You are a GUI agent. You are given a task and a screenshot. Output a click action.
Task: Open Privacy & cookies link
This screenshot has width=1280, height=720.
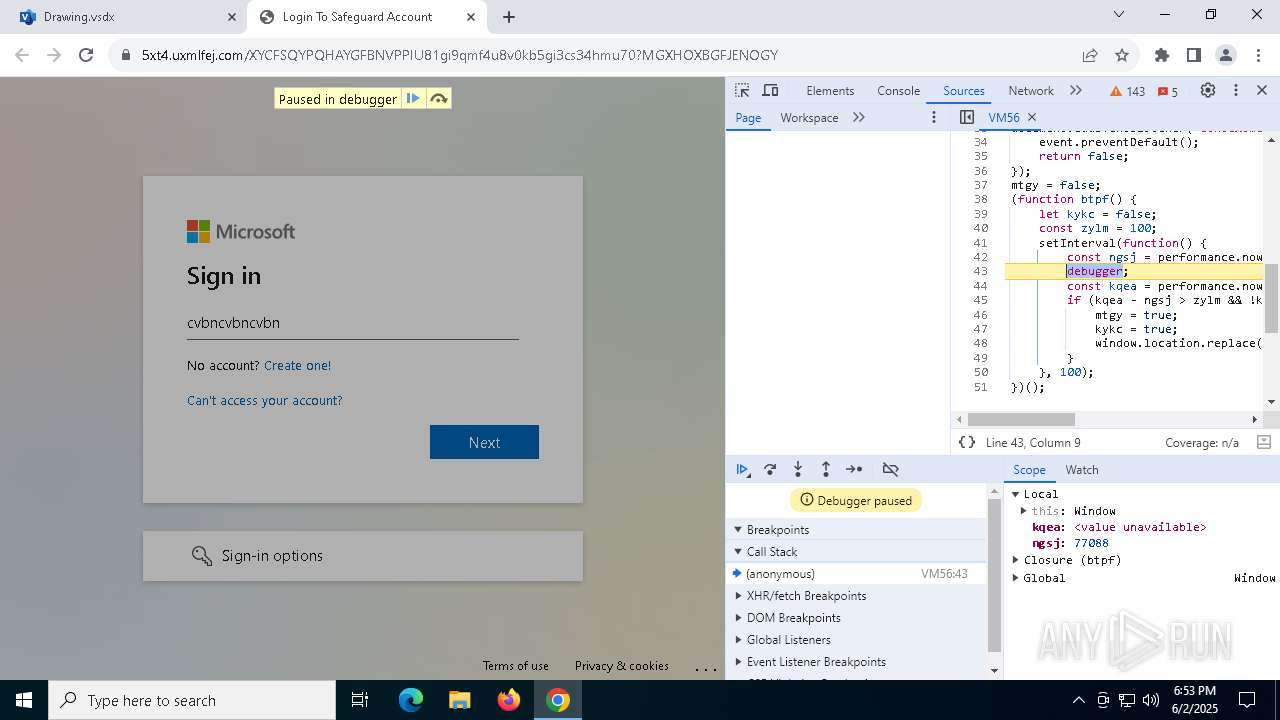621,666
